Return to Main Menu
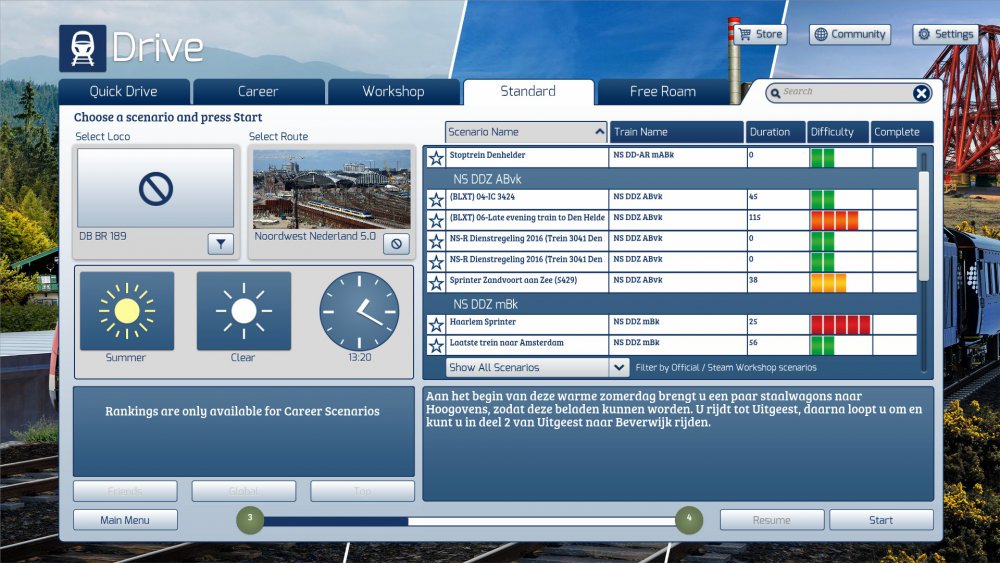 125,520
